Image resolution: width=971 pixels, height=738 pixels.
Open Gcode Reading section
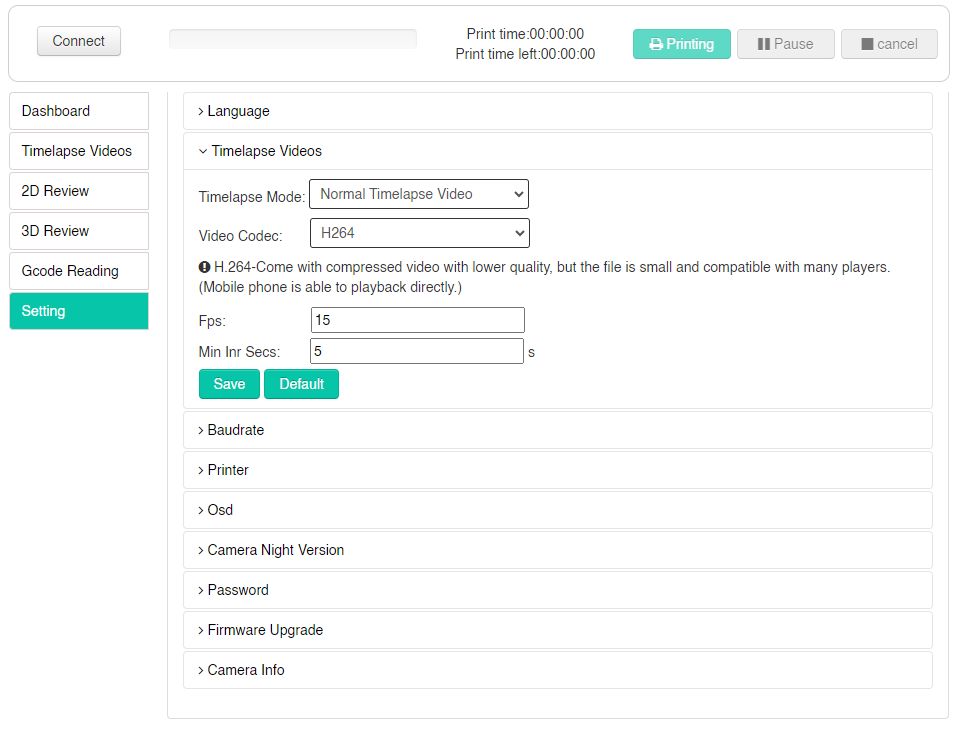coord(79,271)
